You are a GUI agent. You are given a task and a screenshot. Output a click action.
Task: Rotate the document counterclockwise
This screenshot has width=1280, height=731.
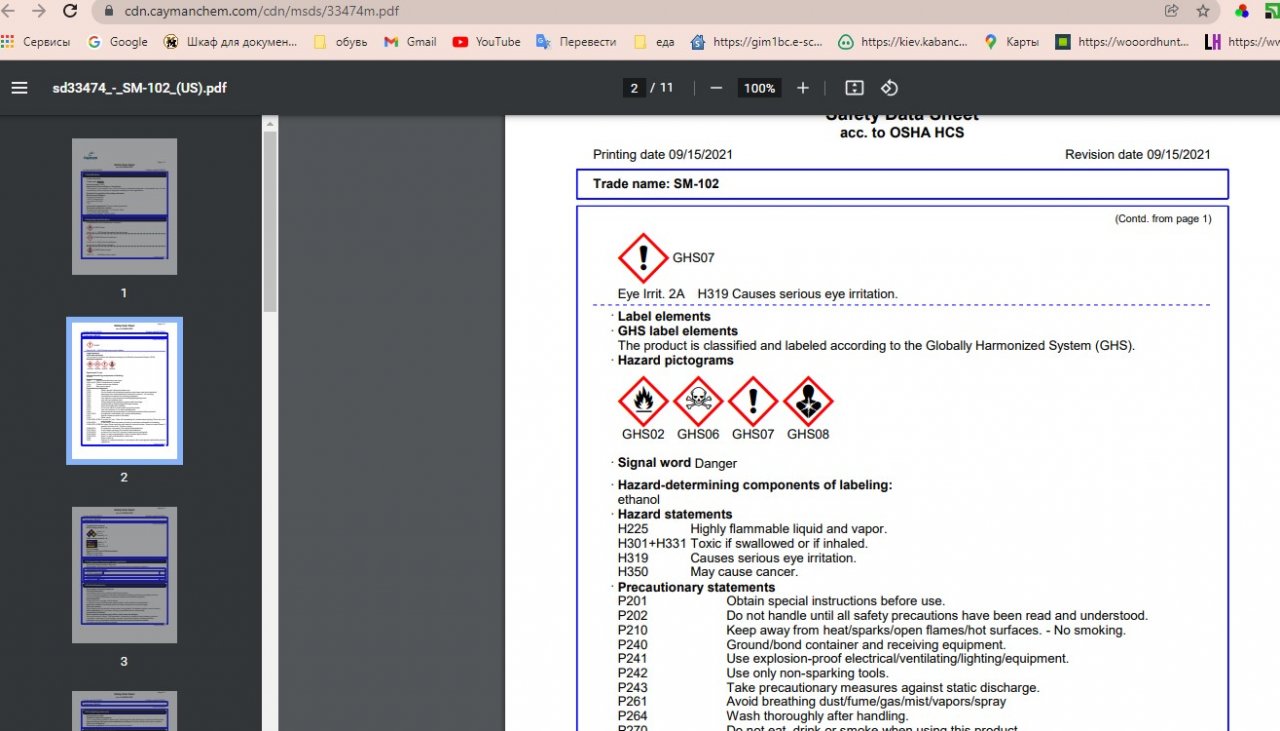(x=889, y=88)
